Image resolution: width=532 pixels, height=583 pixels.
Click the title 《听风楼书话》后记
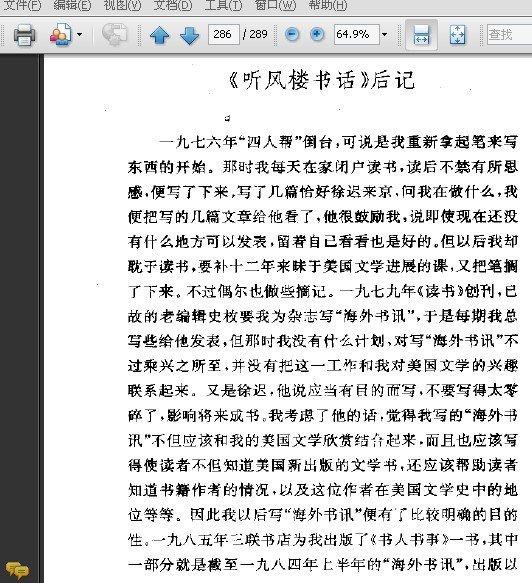[321, 80]
